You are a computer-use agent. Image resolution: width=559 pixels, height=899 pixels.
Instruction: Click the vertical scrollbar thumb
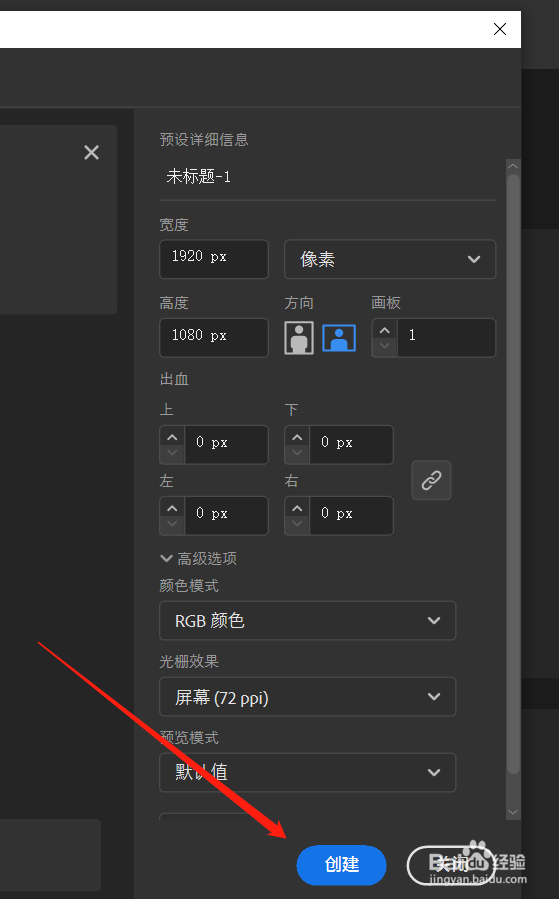click(513, 475)
